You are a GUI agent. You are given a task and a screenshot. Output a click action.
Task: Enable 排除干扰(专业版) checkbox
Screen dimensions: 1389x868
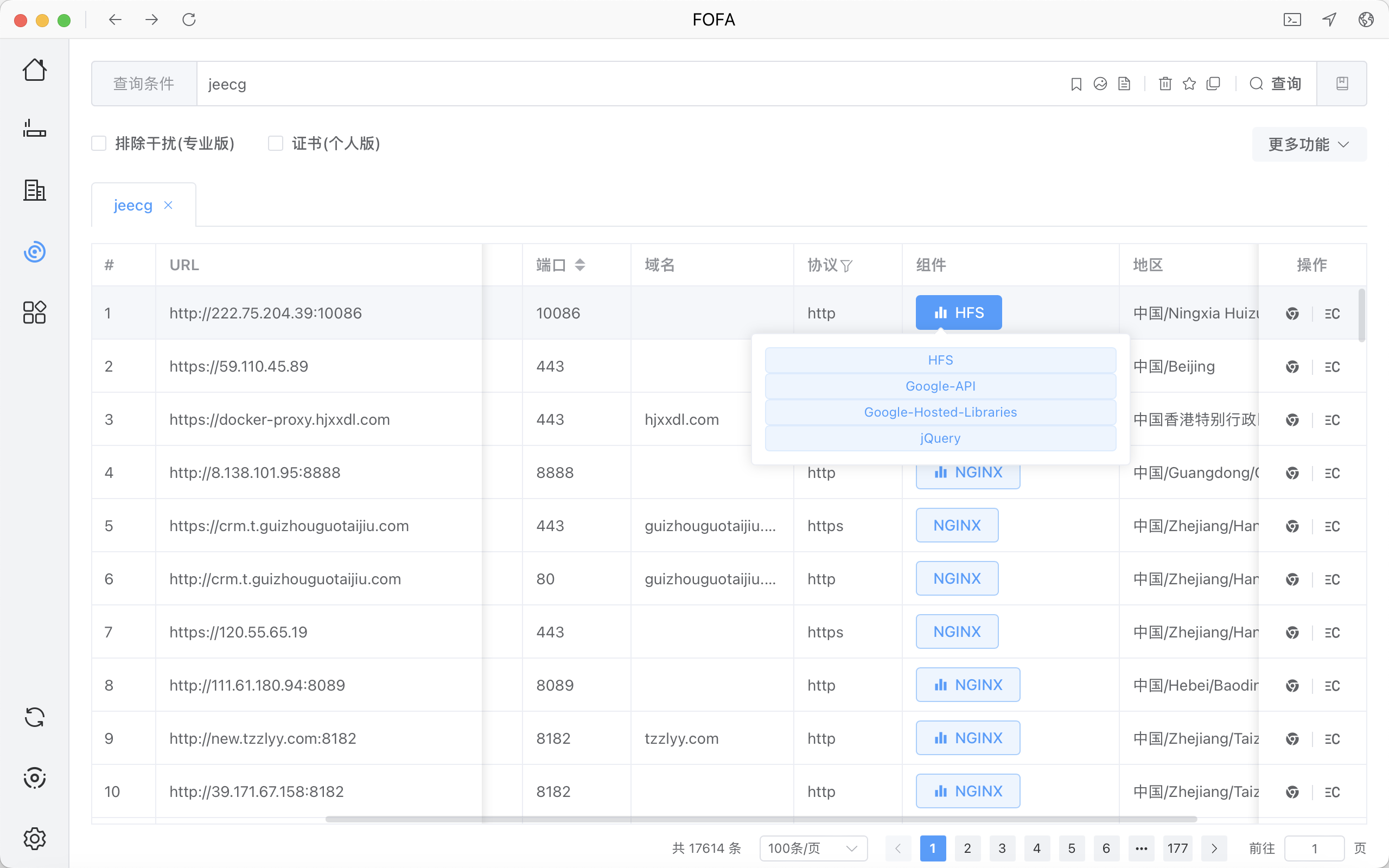click(x=99, y=144)
